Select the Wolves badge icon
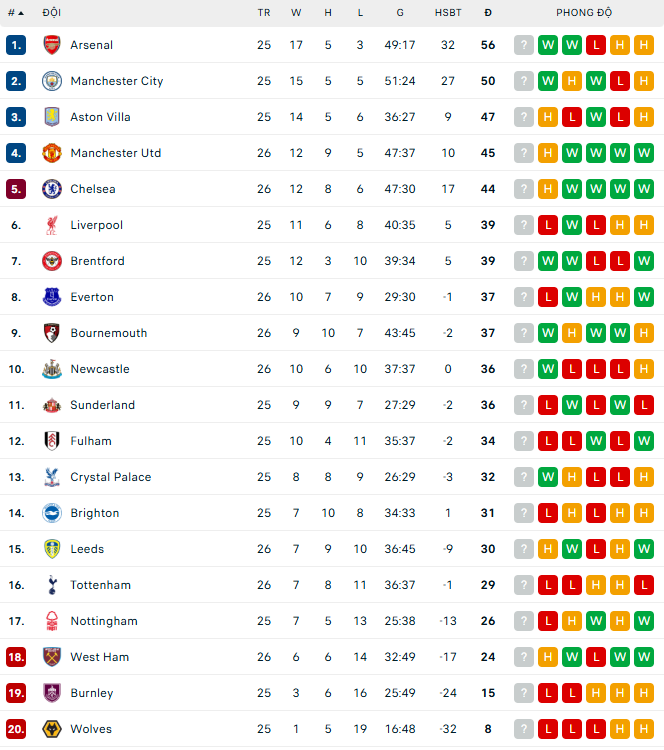 click(52, 729)
